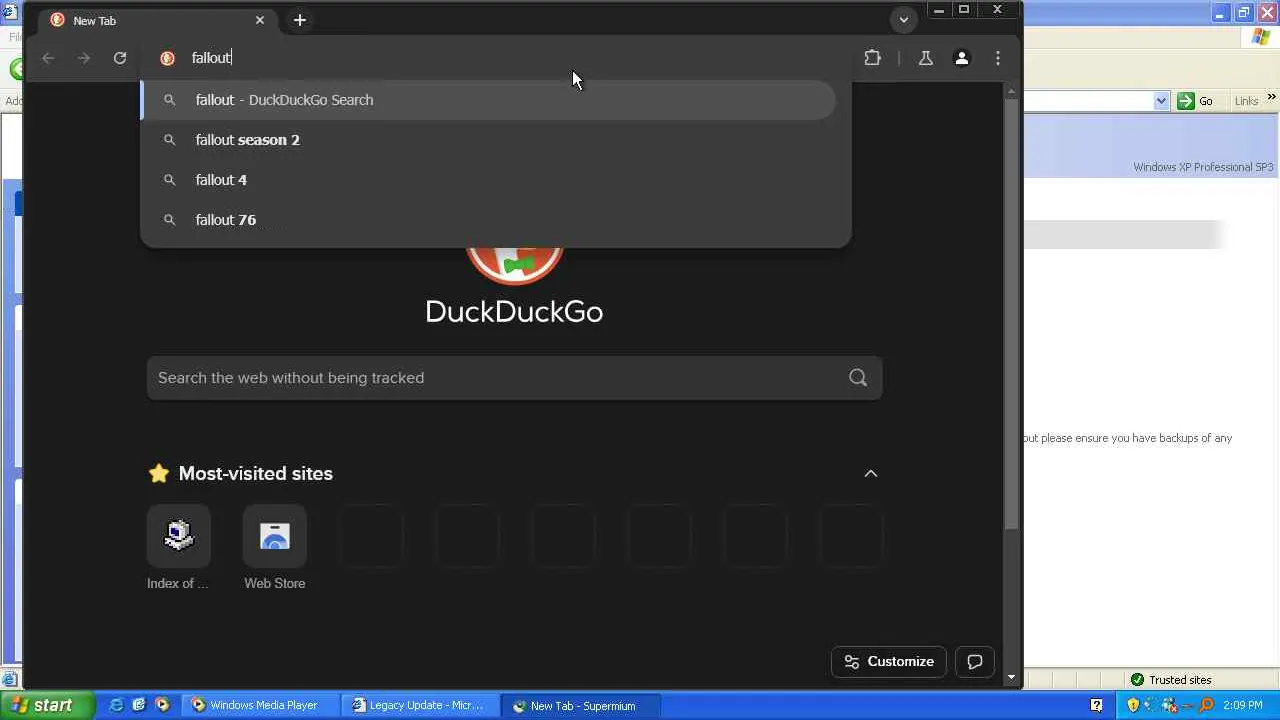This screenshot has height=720, width=1280.
Task: Click the DuckDuckGo wordmark text
Action: coord(514,311)
